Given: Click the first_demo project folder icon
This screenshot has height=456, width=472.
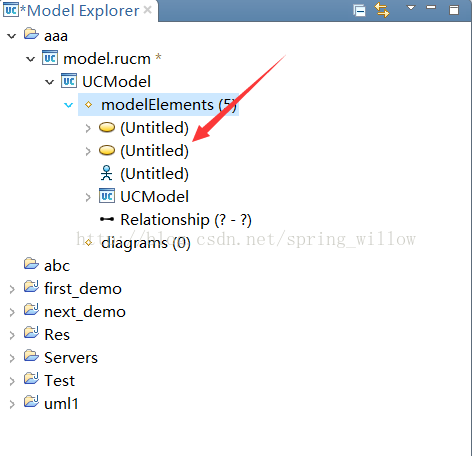Looking at the screenshot, I should (x=31, y=287).
